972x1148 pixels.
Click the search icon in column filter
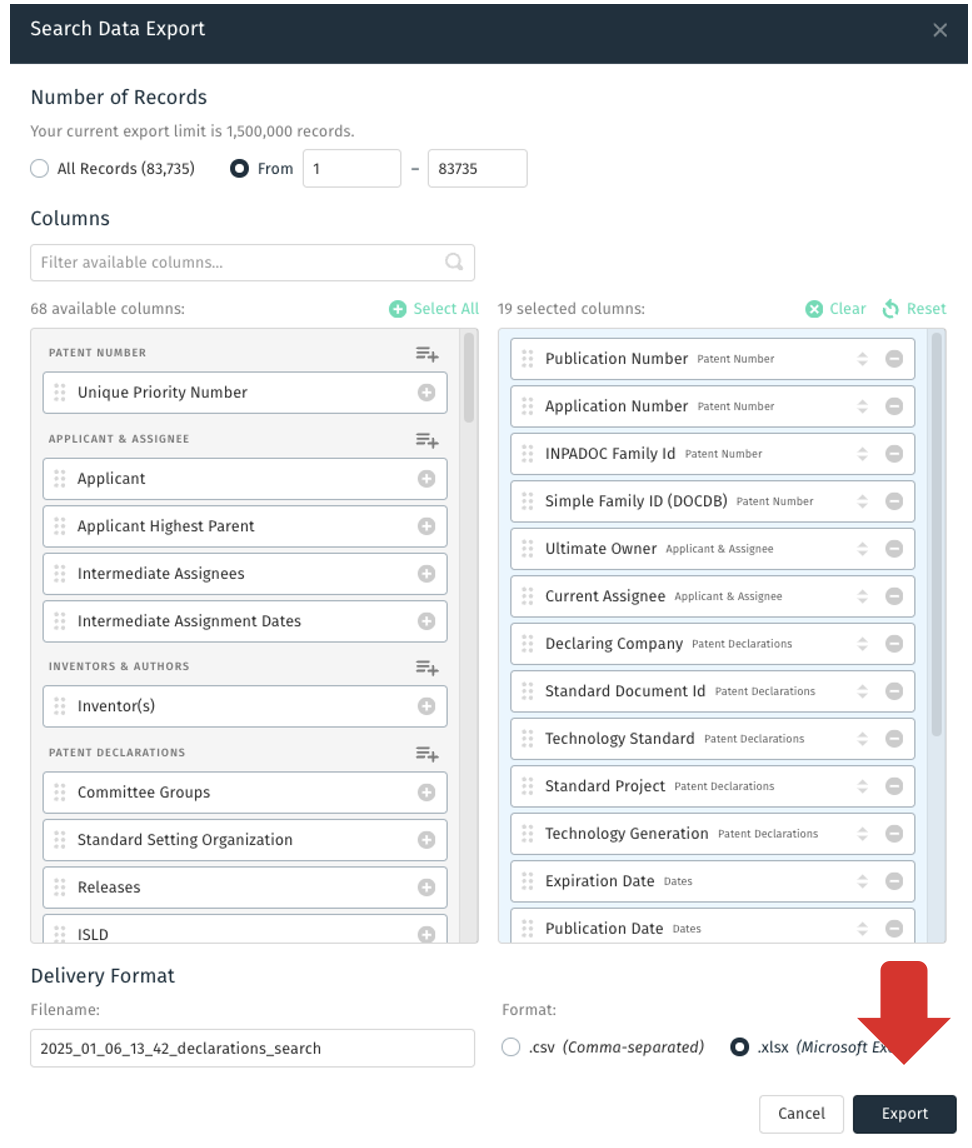click(454, 262)
